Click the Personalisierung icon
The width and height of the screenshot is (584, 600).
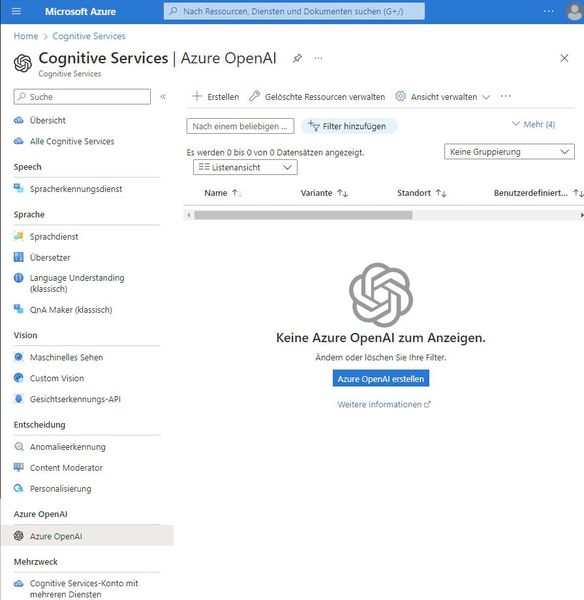pyautogui.click(x=18, y=488)
